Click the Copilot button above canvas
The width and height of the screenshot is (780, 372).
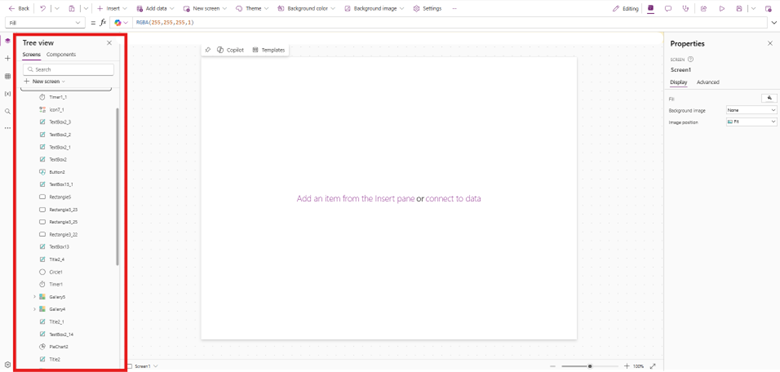[x=230, y=50]
